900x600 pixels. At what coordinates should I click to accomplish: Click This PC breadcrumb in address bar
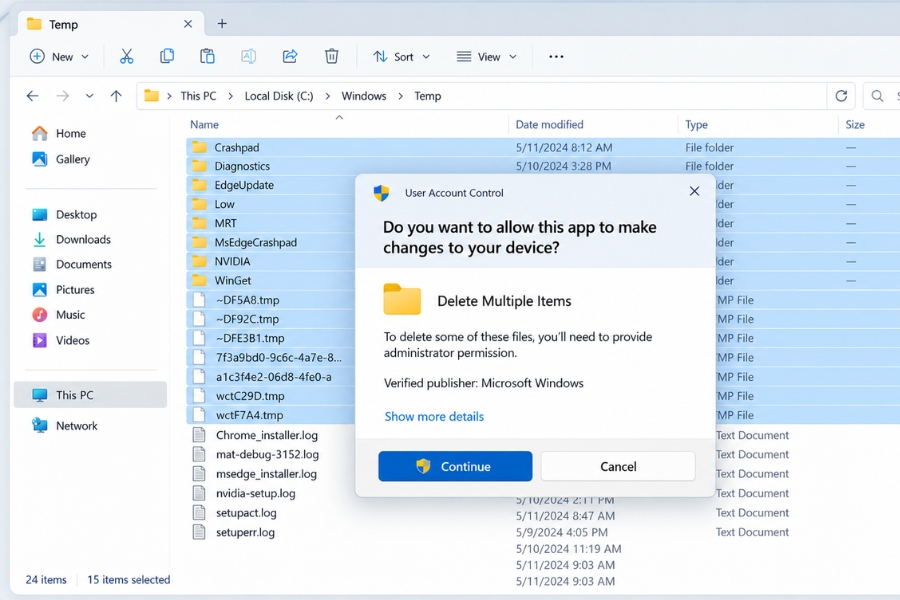tap(199, 96)
